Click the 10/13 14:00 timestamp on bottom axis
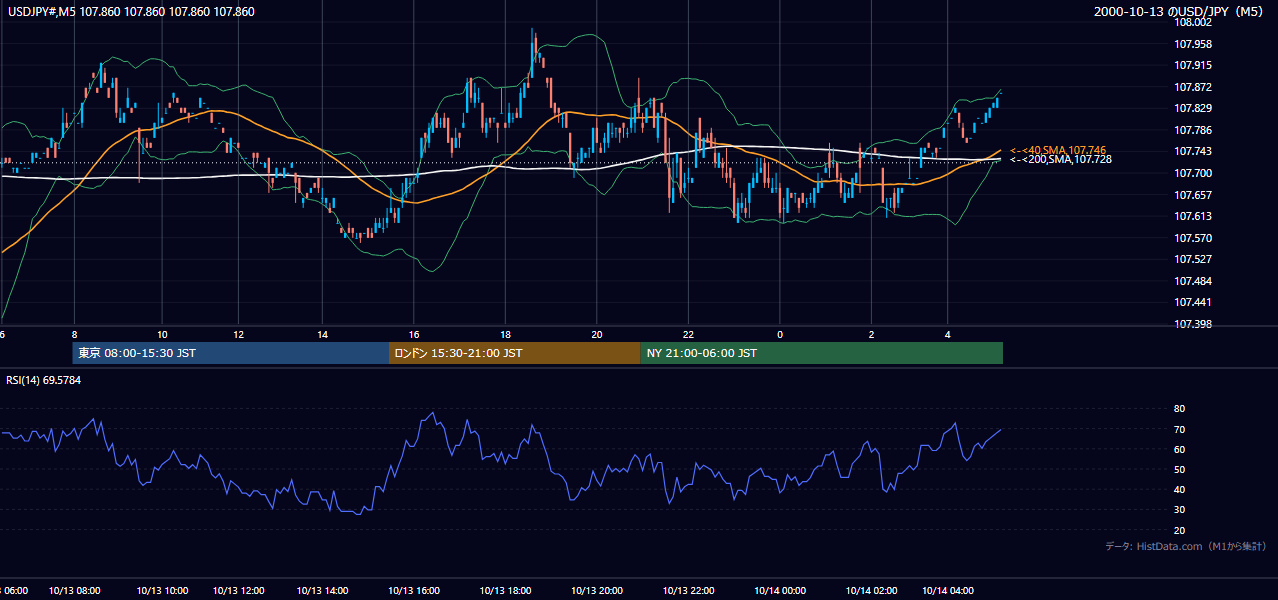Screen dimensions: 1278x600 323,591
